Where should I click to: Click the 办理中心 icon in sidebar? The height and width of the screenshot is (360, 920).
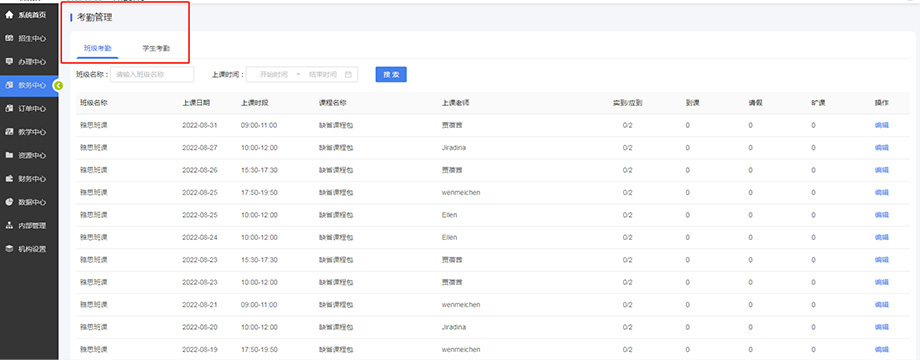pos(9,62)
